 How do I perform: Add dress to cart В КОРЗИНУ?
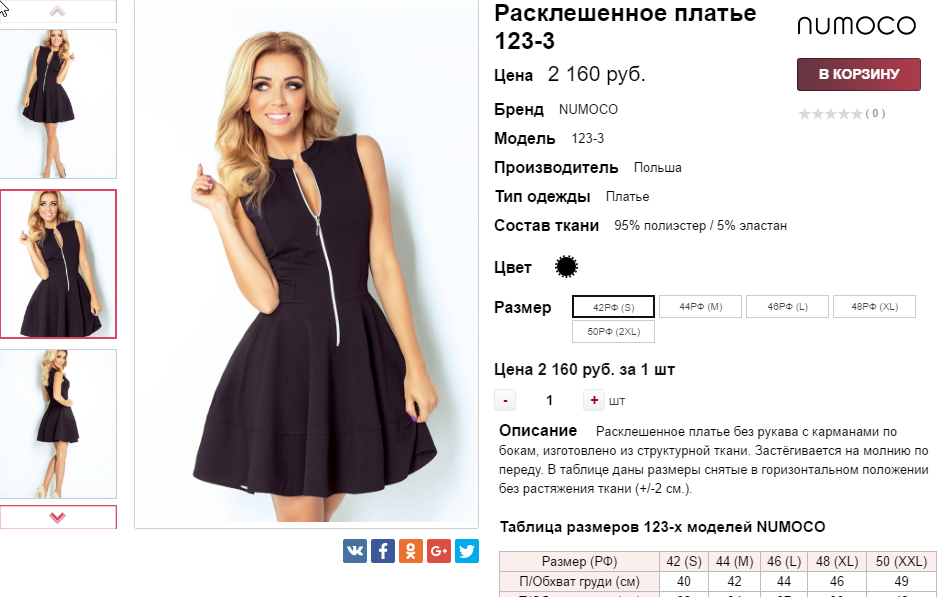click(859, 74)
